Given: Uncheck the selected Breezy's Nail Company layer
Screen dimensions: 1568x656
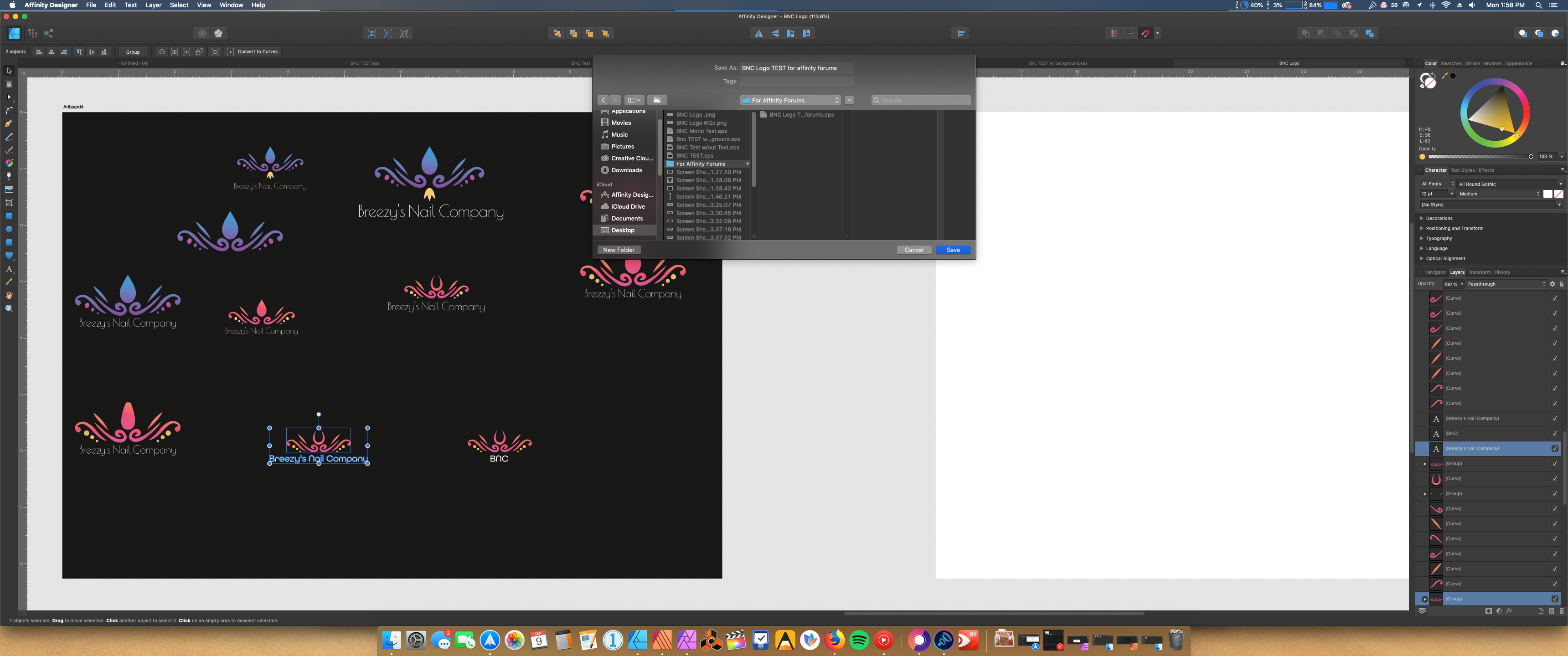Looking at the screenshot, I should tap(1555, 448).
